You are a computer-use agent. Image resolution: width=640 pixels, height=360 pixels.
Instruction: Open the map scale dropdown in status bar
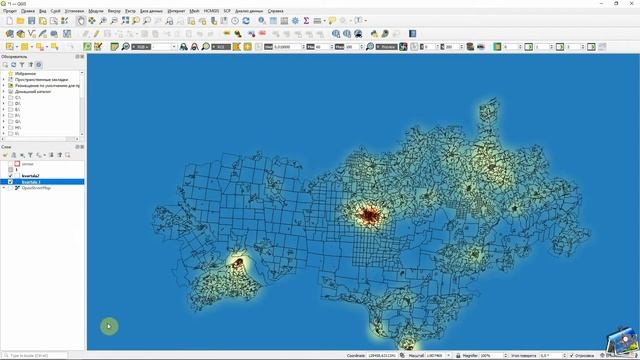pos(448,356)
